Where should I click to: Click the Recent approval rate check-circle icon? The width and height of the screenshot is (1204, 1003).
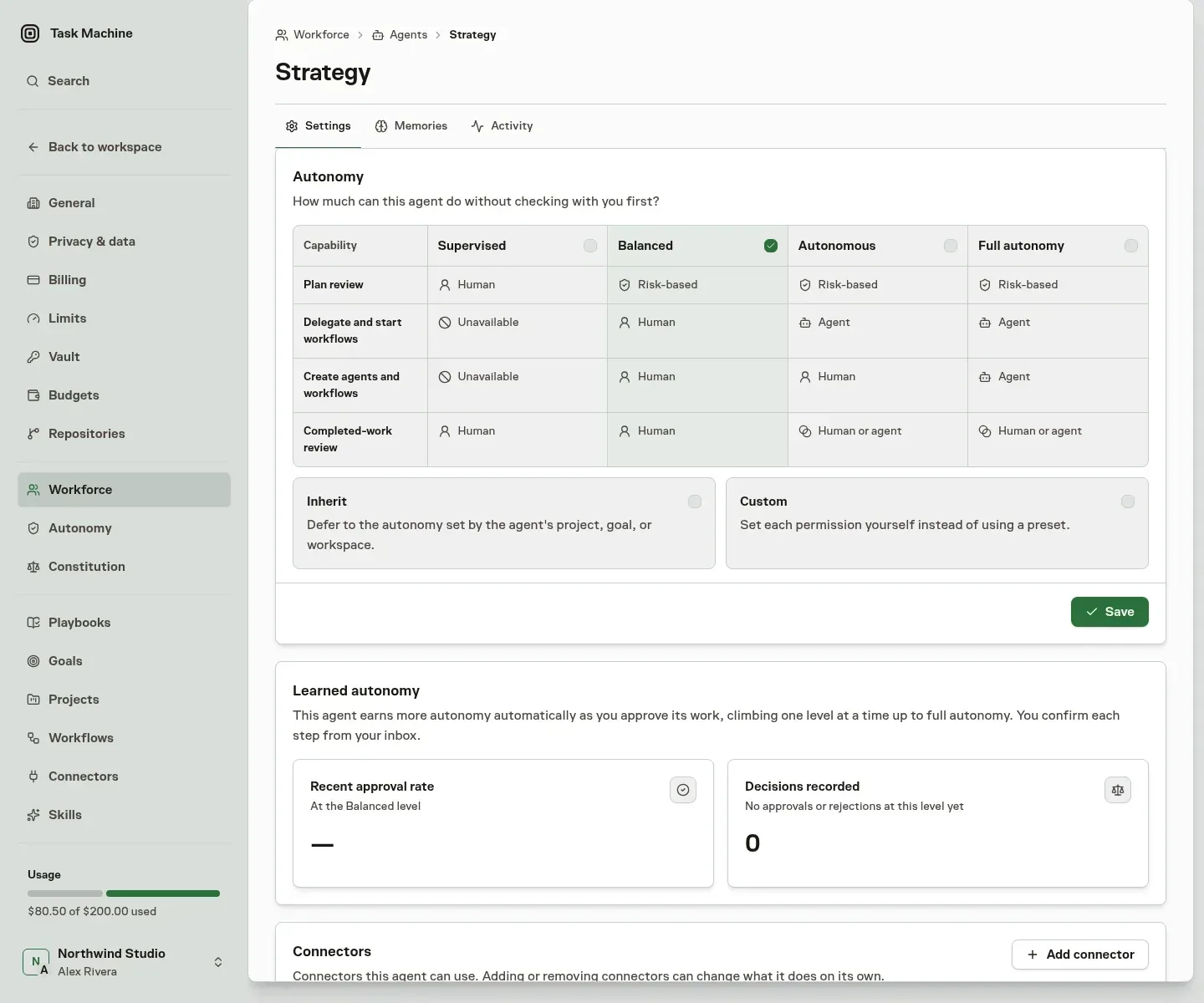[x=683, y=790]
